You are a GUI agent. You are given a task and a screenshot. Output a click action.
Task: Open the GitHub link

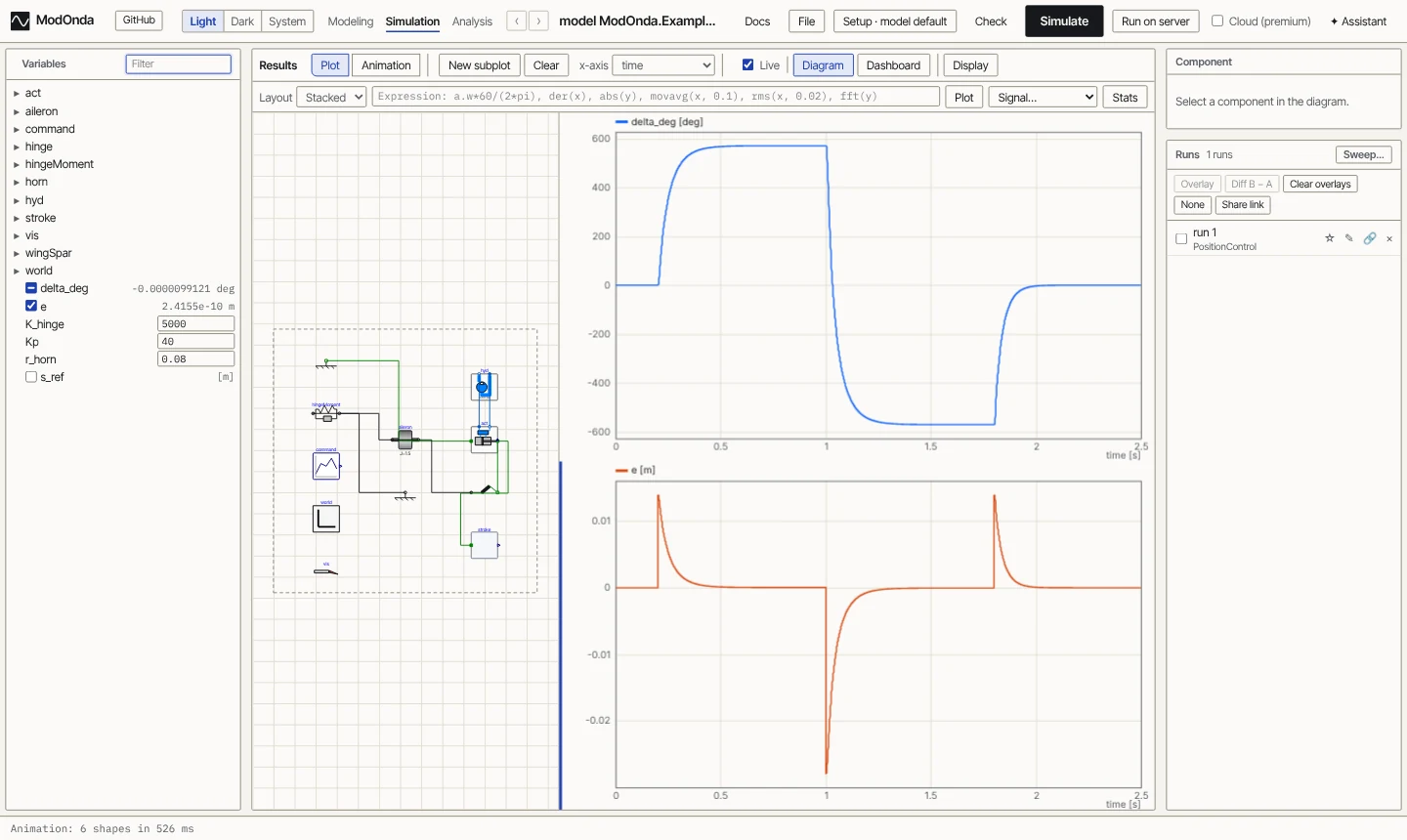(139, 21)
